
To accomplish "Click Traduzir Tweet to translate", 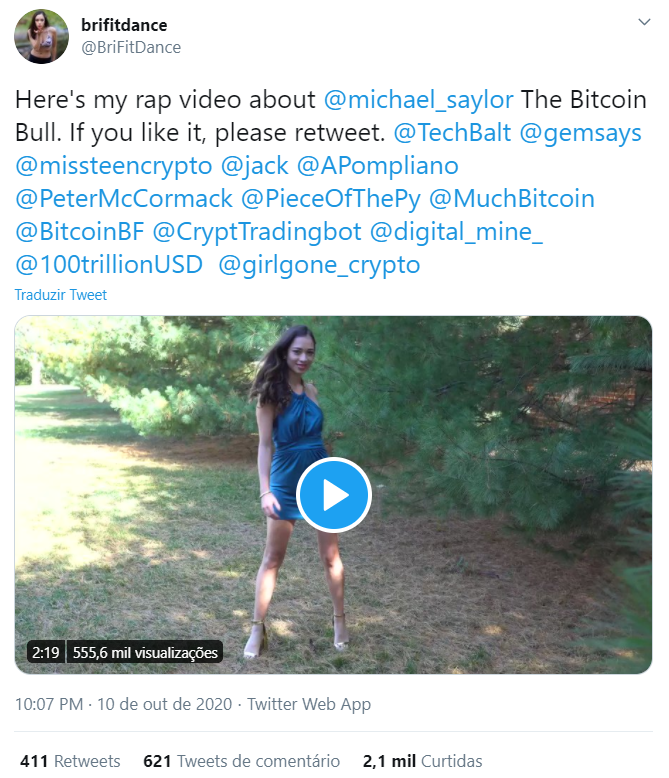I will point(61,295).
